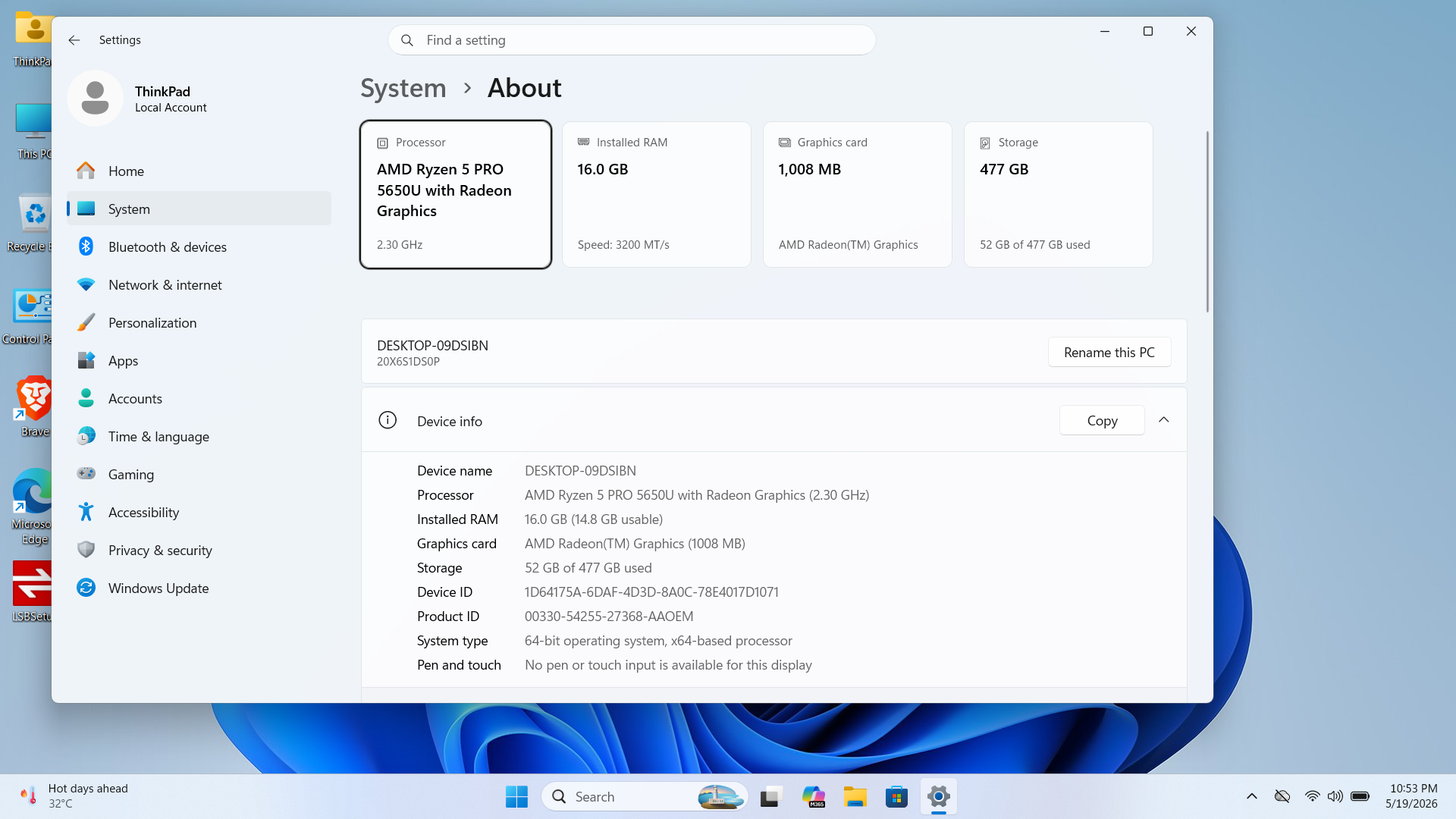Click the Find a setting search box

(x=632, y=40)
